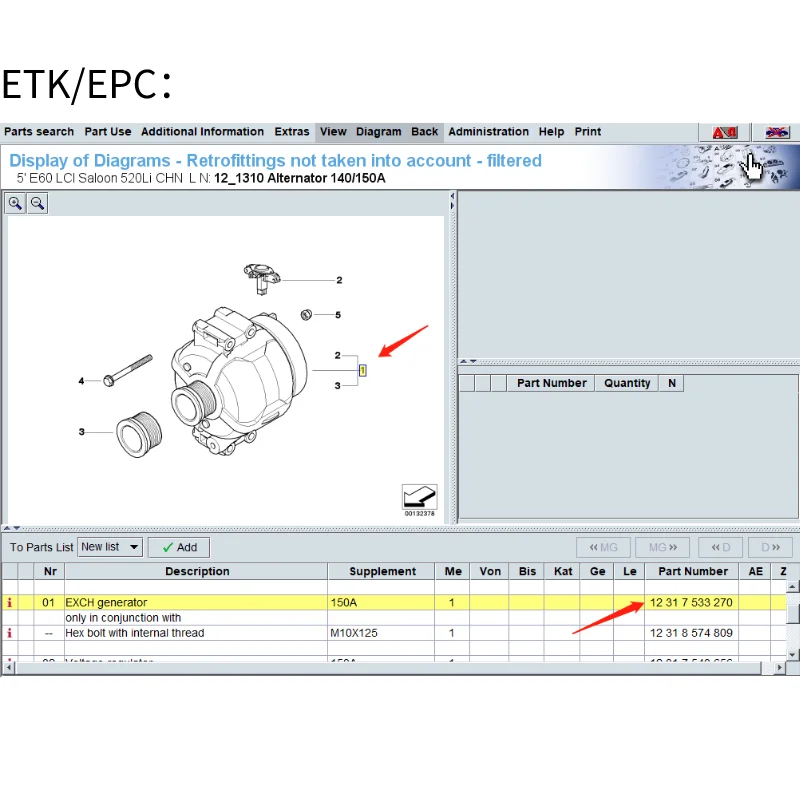Open the New list dropdown

pos(110,547)
